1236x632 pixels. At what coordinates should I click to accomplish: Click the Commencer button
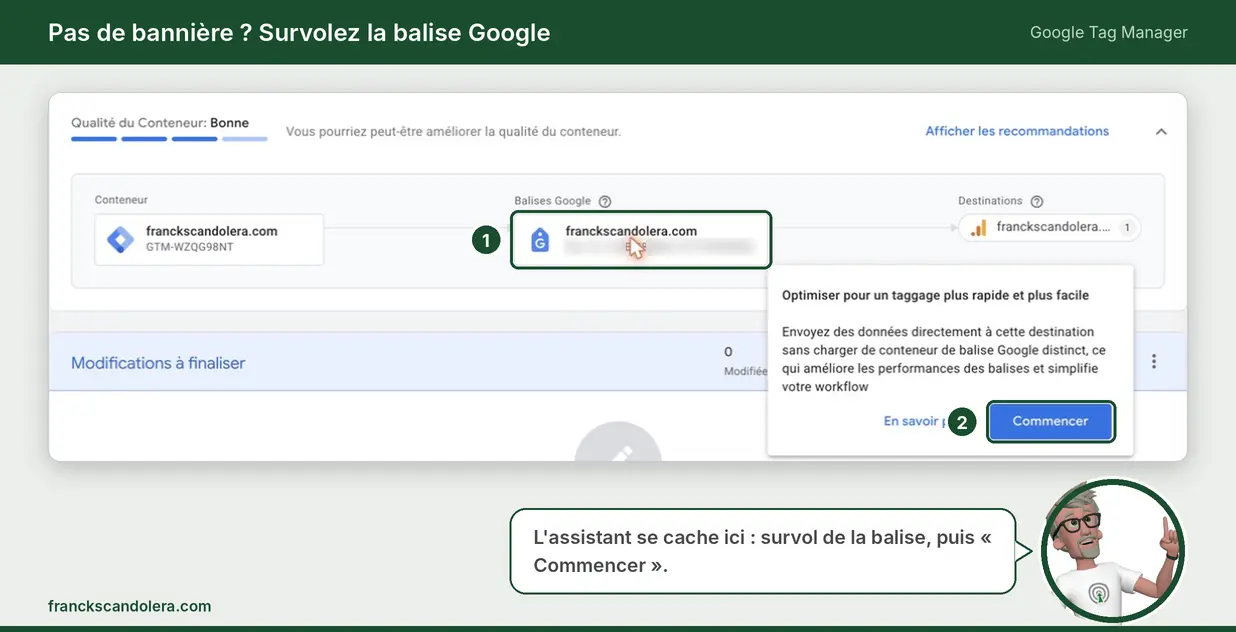tap(1050, 421)
